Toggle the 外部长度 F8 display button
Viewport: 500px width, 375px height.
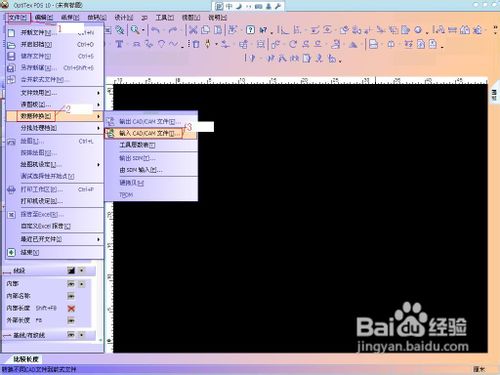pyautogui.click(x=71, y=320)
